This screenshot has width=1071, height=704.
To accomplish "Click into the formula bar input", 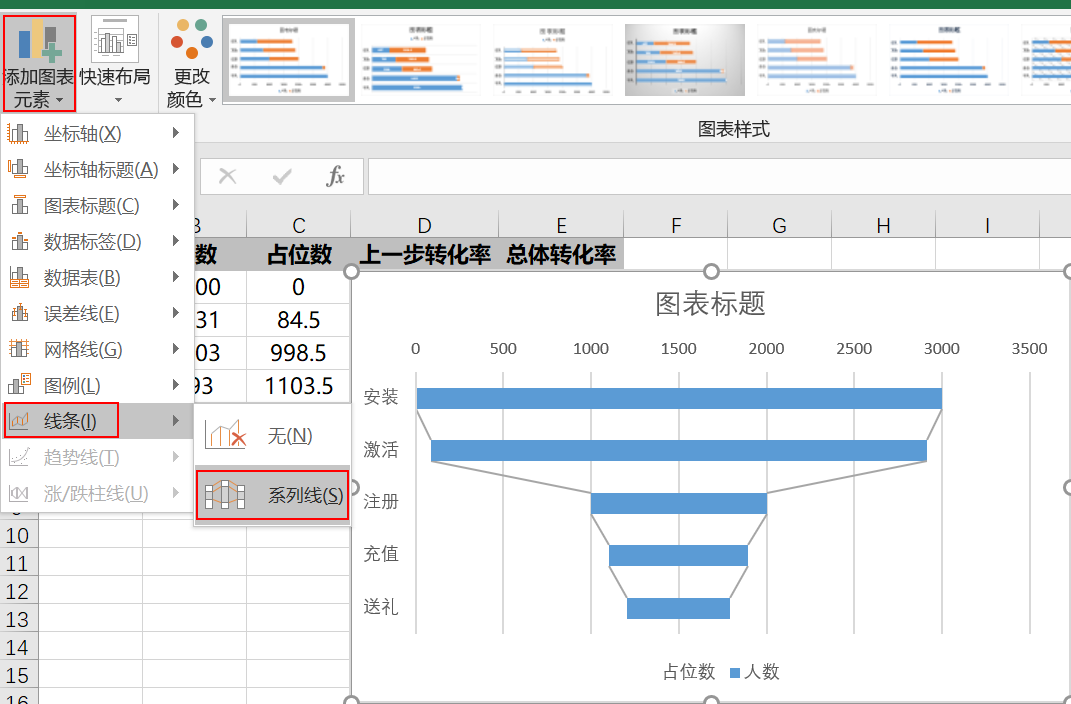I will coord(719,176).
